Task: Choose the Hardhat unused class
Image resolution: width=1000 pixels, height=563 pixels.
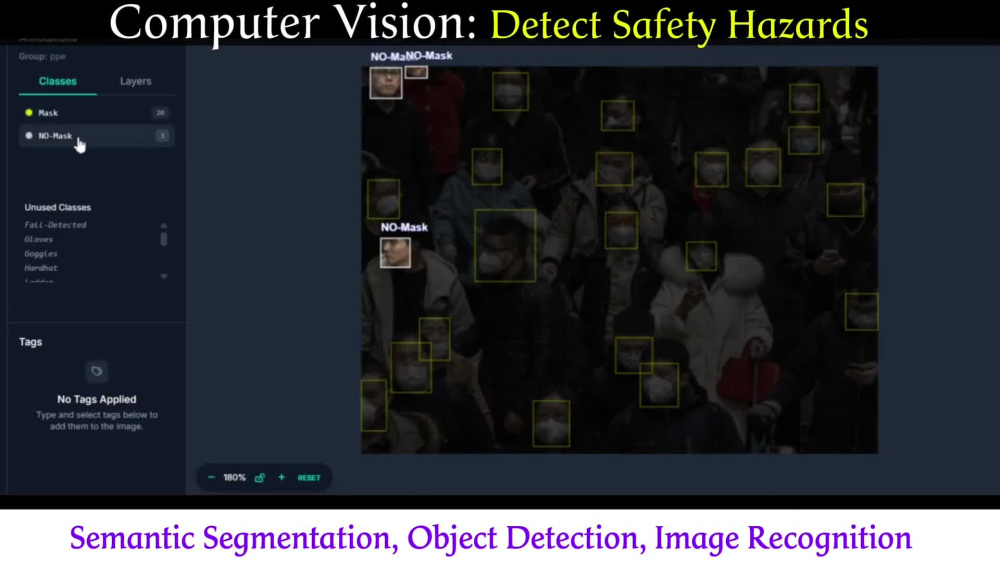Action: pos(41,268)
